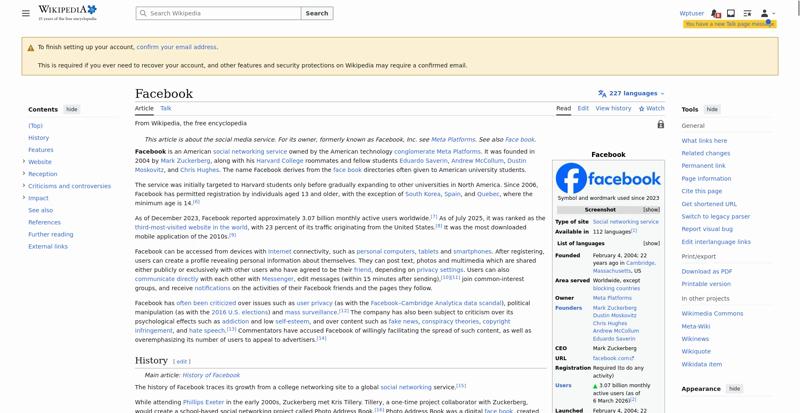Open the personal tools user menu

pyautogui.click(x=767, y=13)
